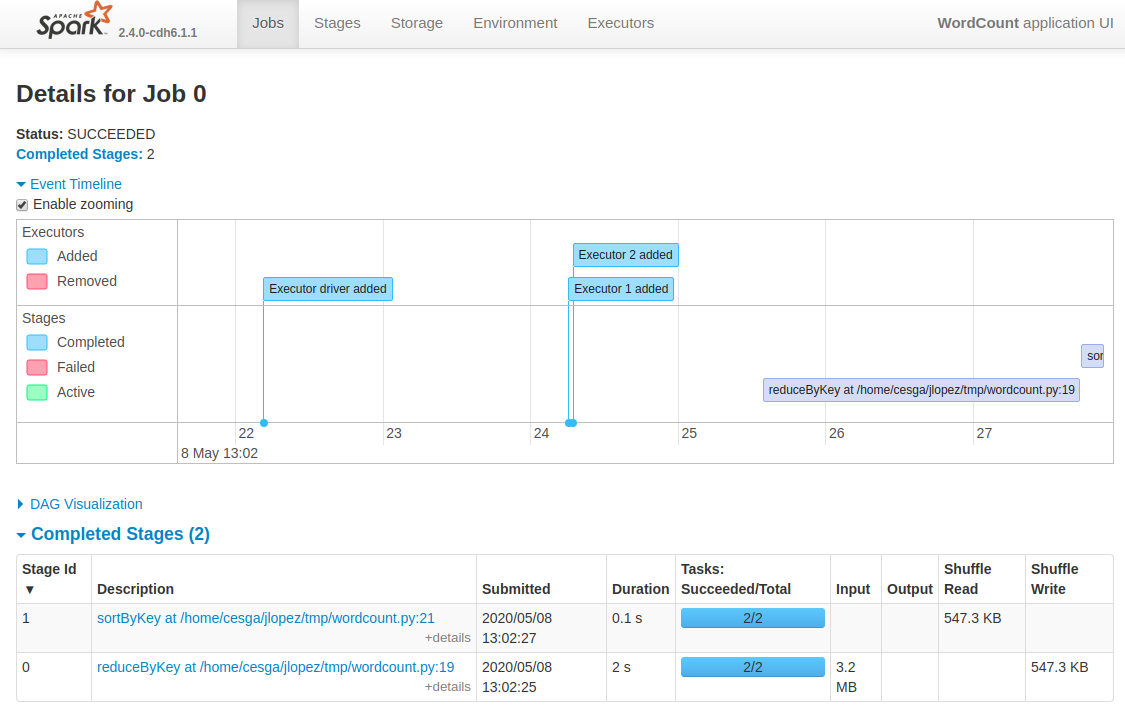This screenshot has width=1125, height=720.
Task: Click the 2020/05/08 13:02:27 submitted time
Action: tap(517, 627)
